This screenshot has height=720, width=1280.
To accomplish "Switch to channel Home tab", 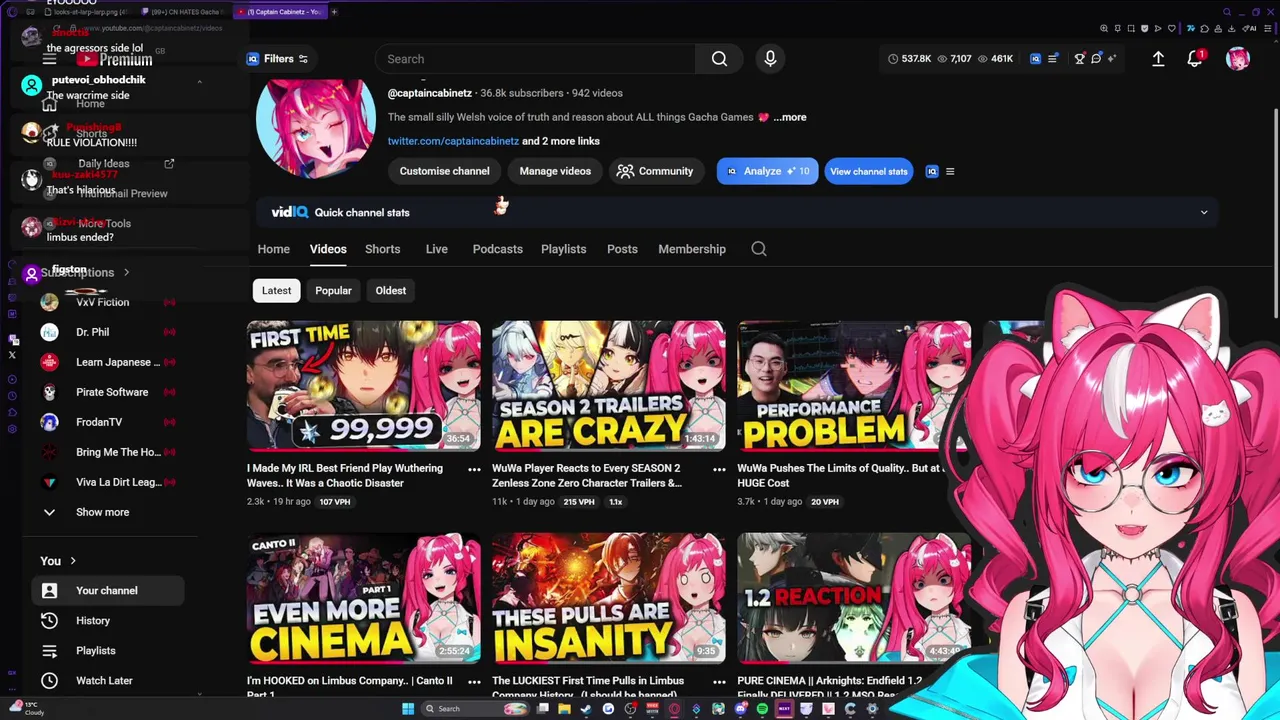I will coord(274,249).
